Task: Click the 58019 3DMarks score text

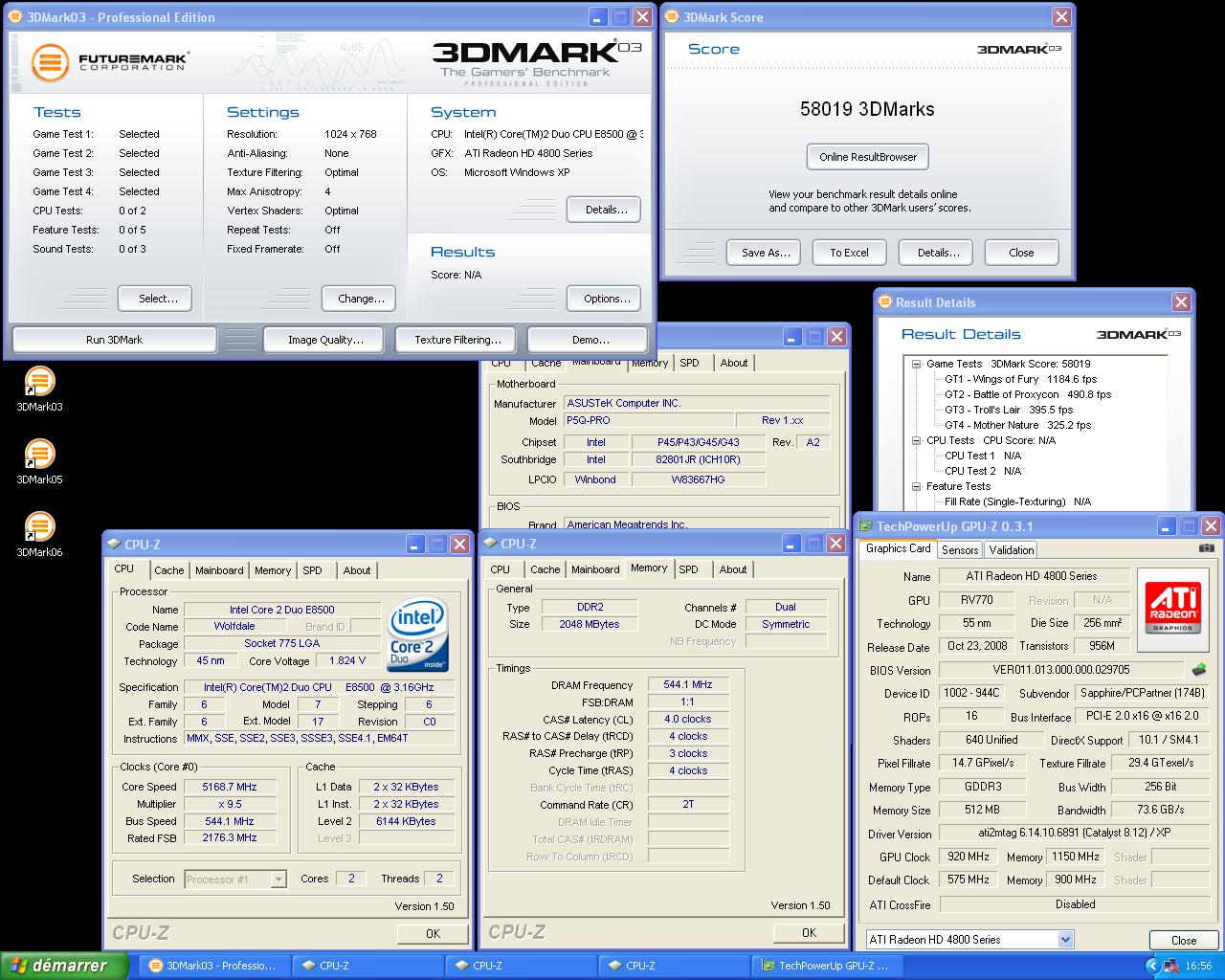Action: (867, 109)
